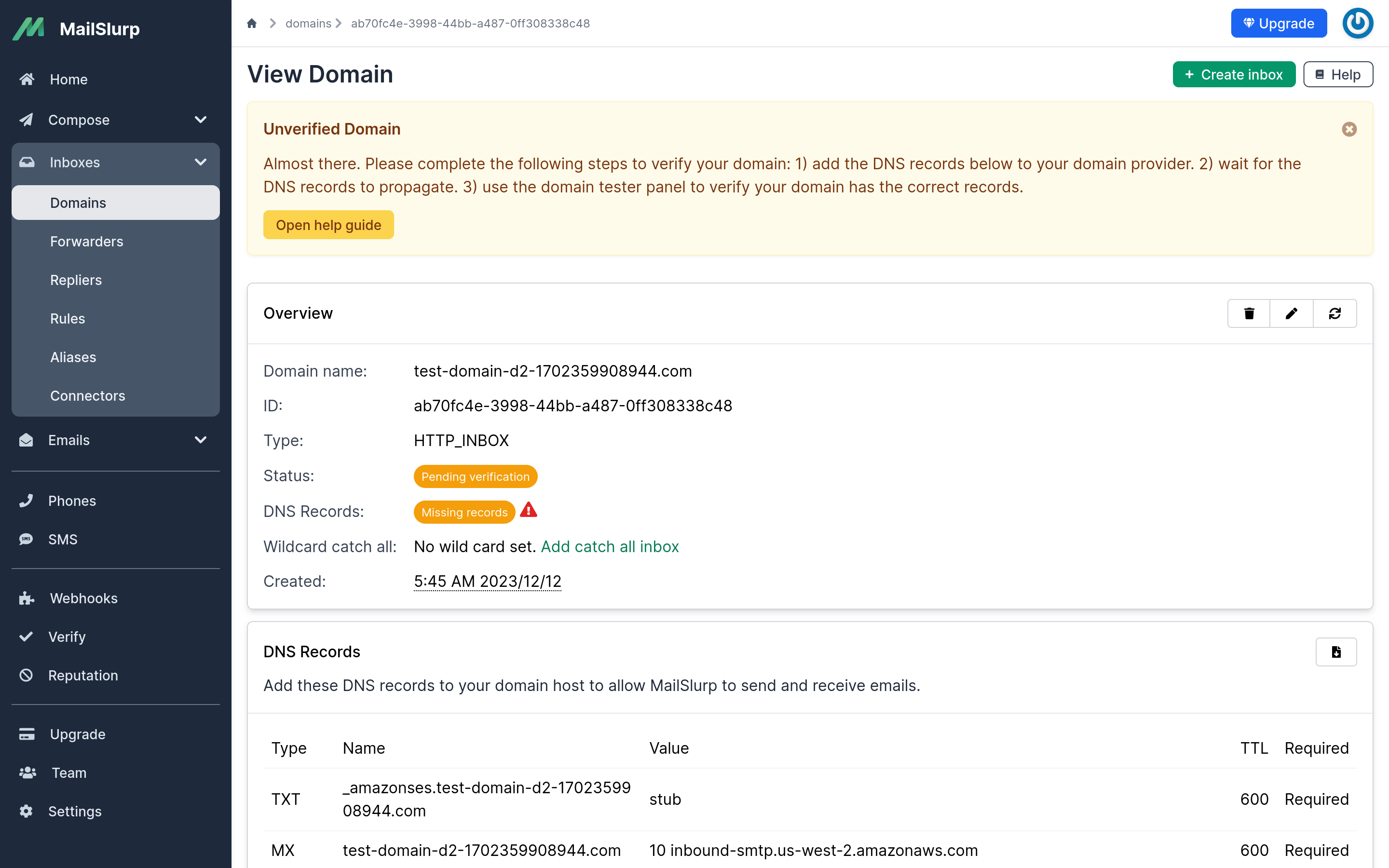Screen dimensions: 1389x868
Task: Click the export icon in DNS Records panel
Action: point(1336,651)
